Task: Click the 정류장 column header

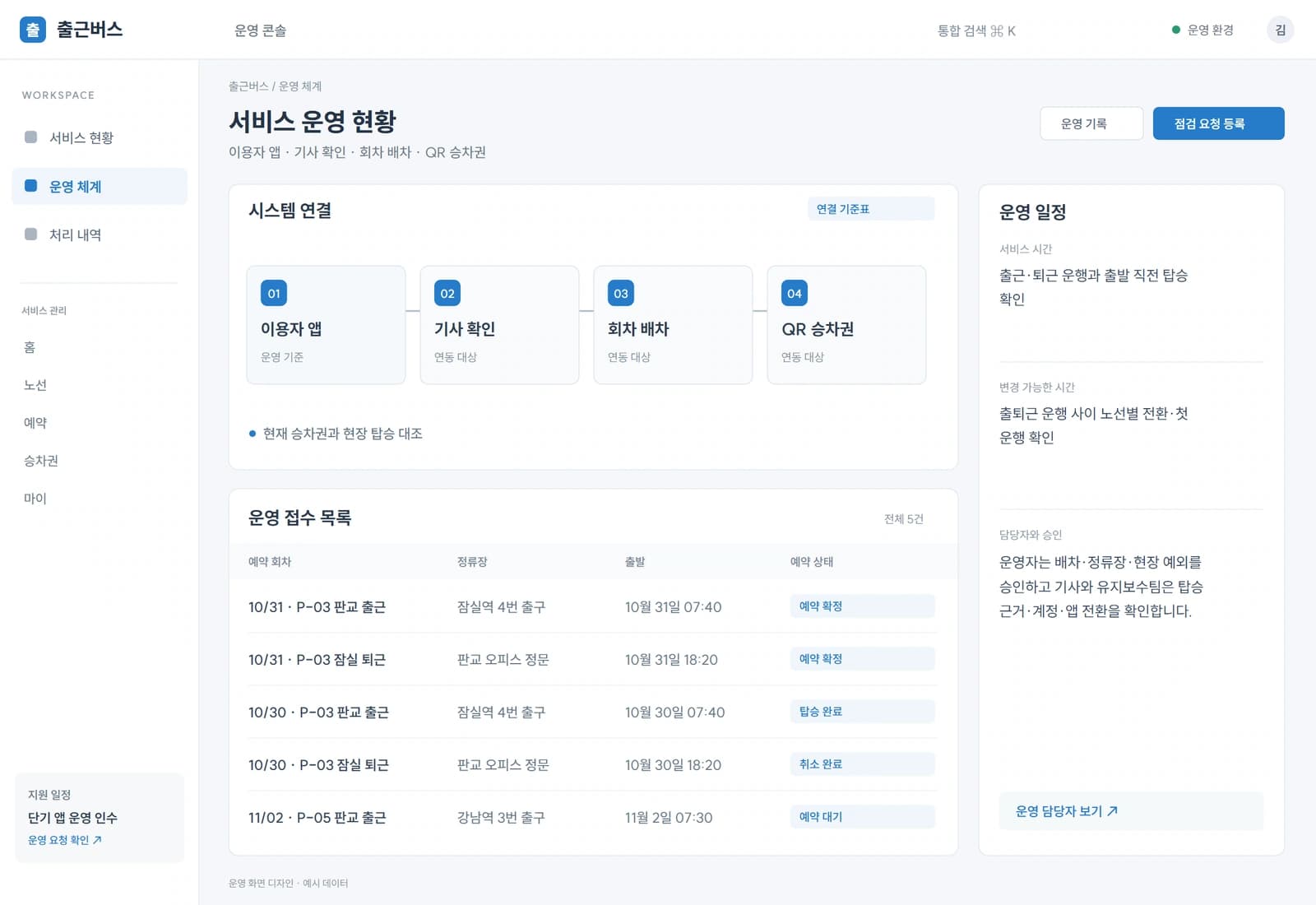Action: 472,562
